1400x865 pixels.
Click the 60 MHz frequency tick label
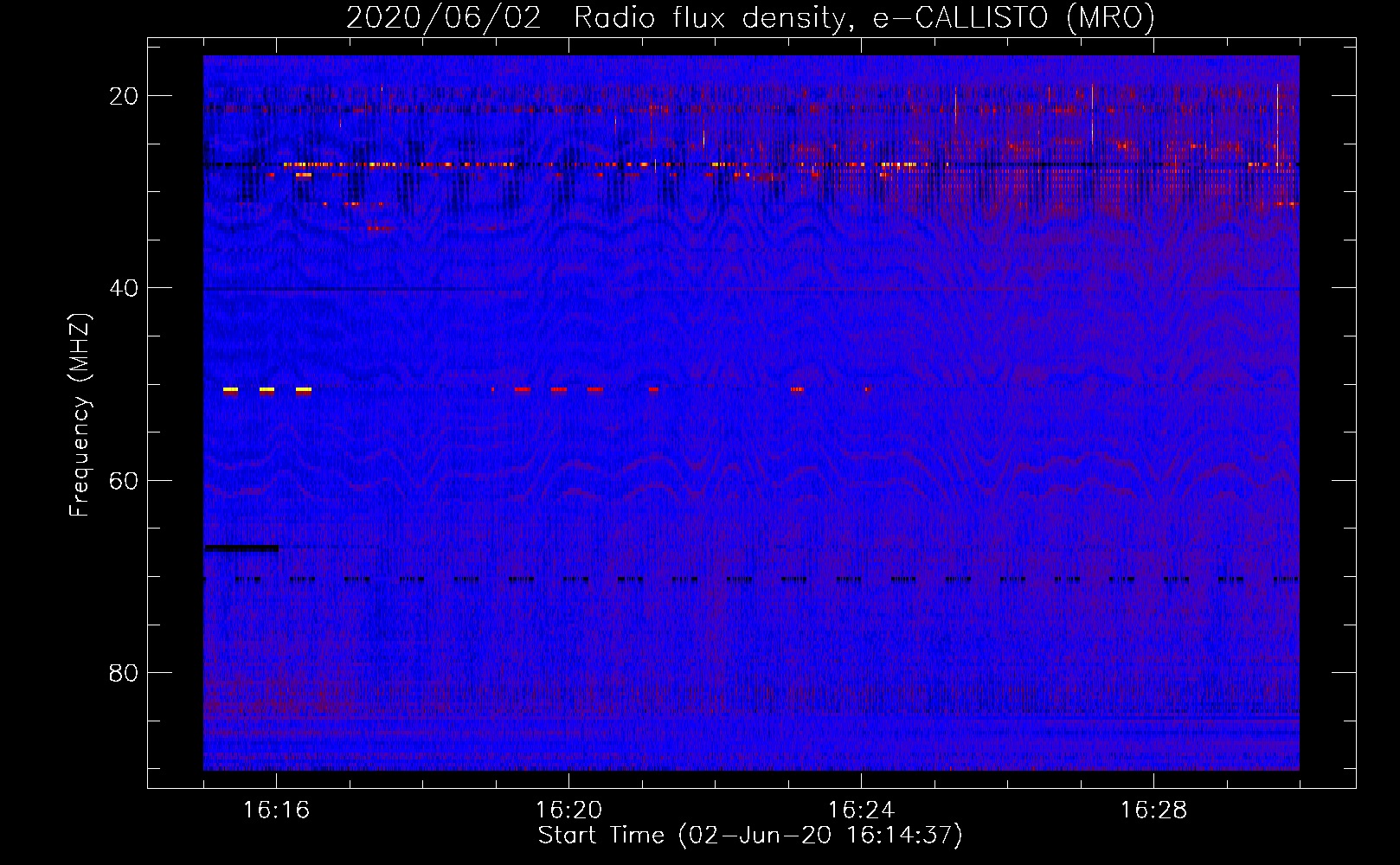pos(124,480)
